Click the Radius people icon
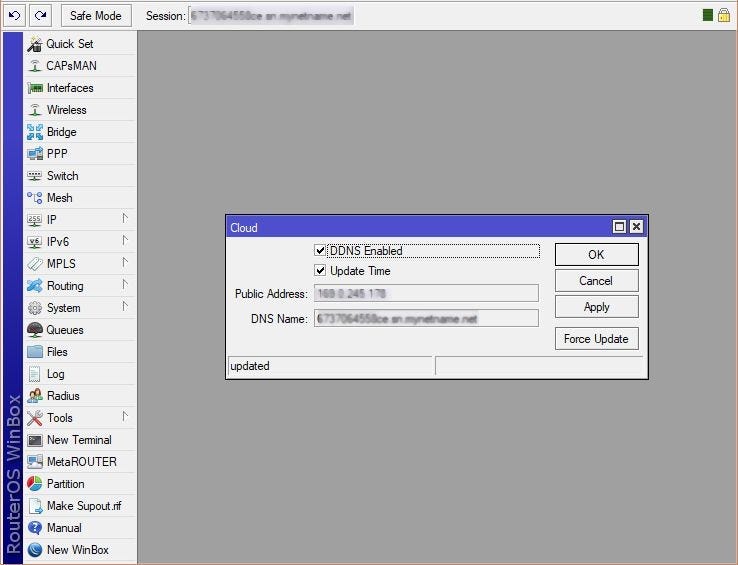738x565 pixels. click(35, 396)
